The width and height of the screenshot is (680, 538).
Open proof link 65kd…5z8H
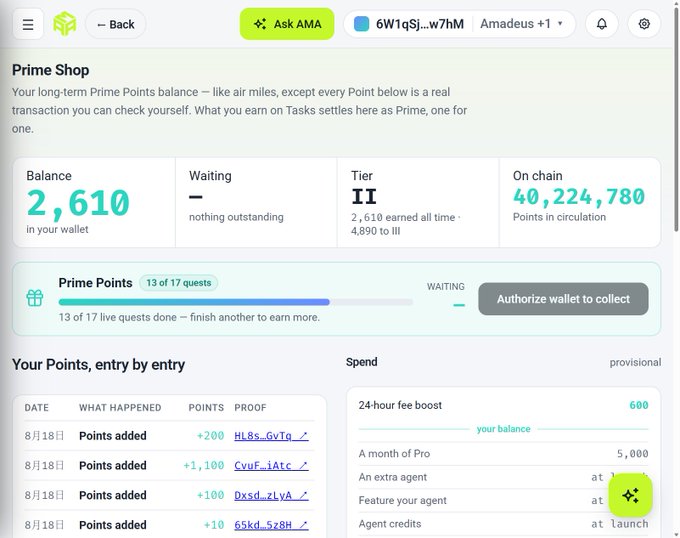click(x=271, y=525)
